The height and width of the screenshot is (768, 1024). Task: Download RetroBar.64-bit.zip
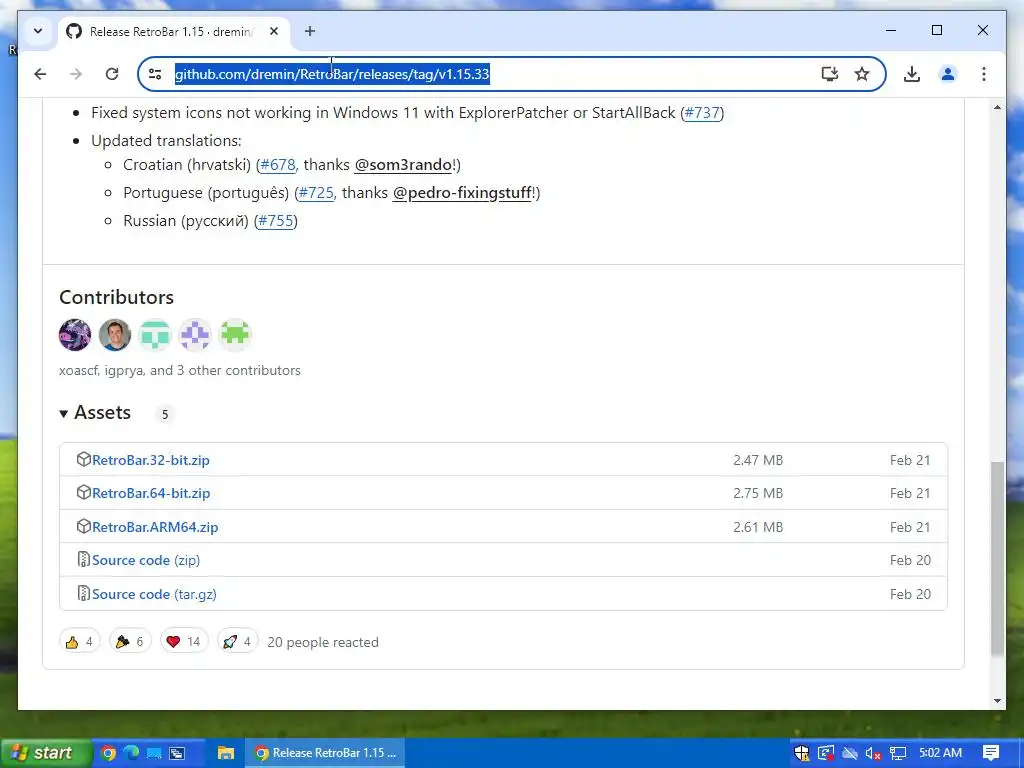pyautogui.click(x=151, y=493)
